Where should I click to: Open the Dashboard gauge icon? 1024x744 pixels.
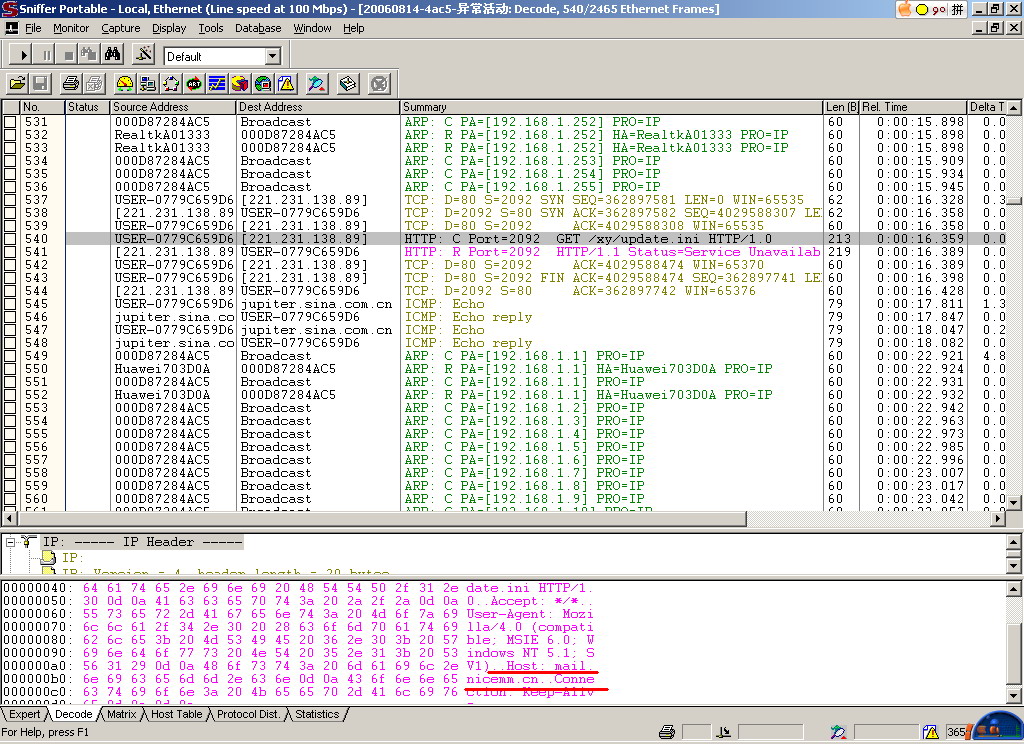[125, 84]
